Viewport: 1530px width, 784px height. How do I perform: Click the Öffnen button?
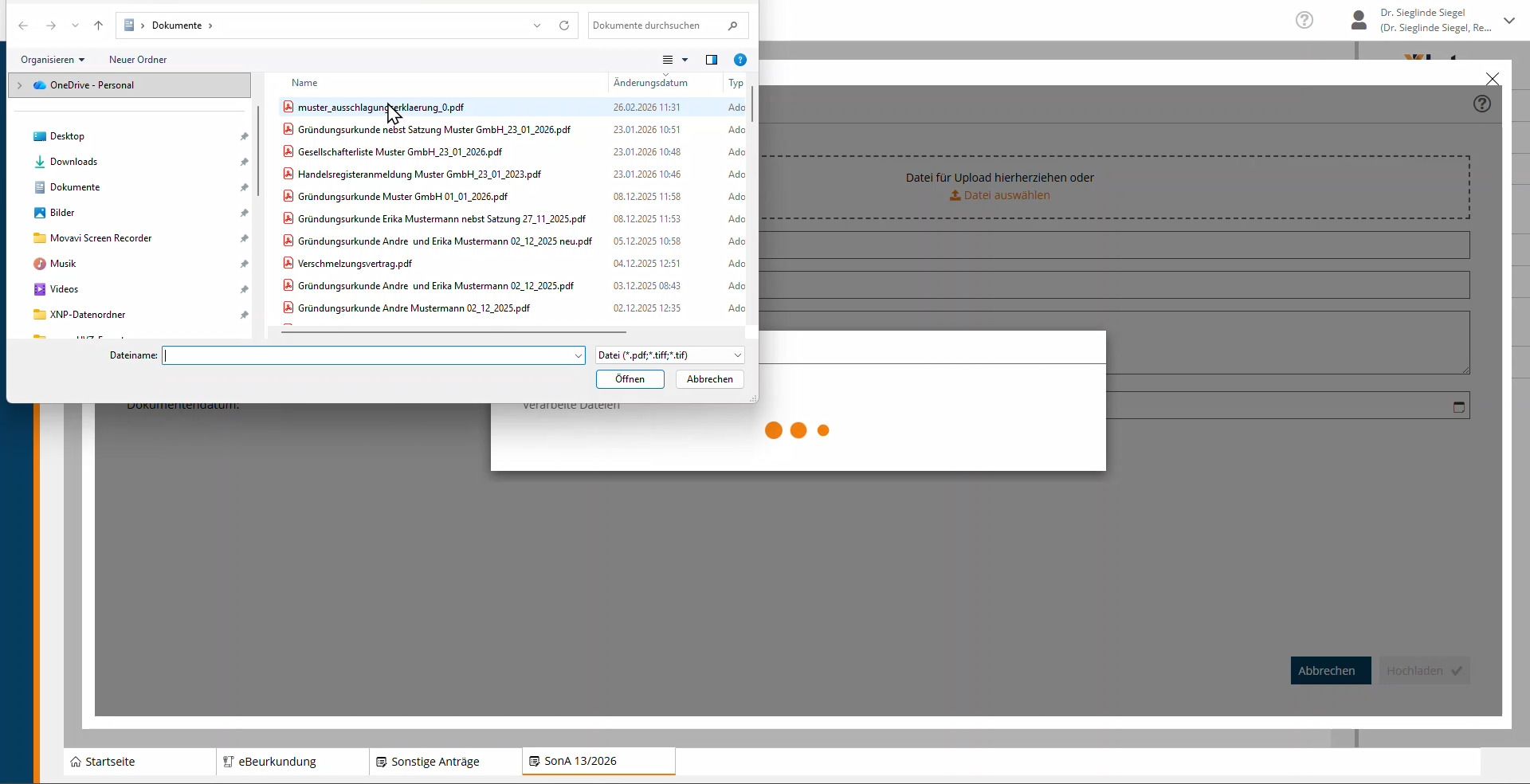point(630,379)
